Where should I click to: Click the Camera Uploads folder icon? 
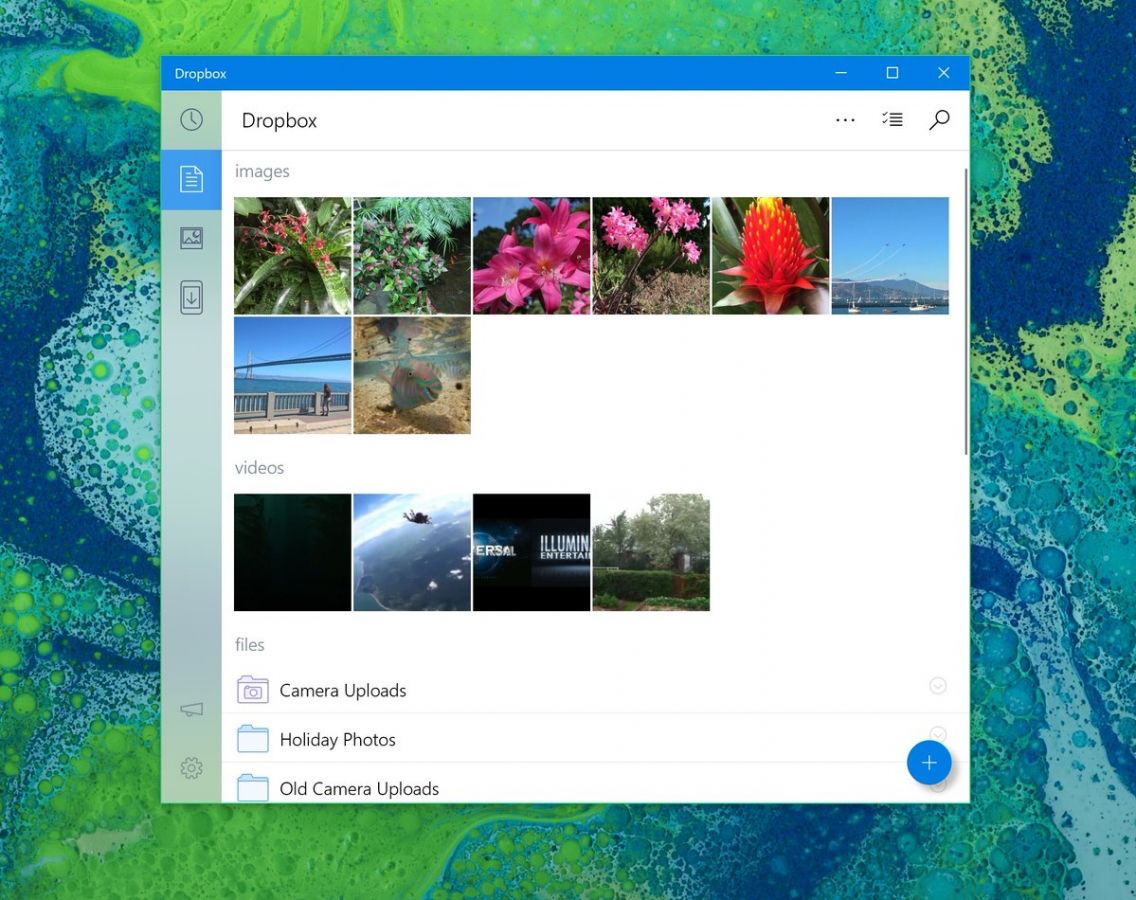pos(252,690)
